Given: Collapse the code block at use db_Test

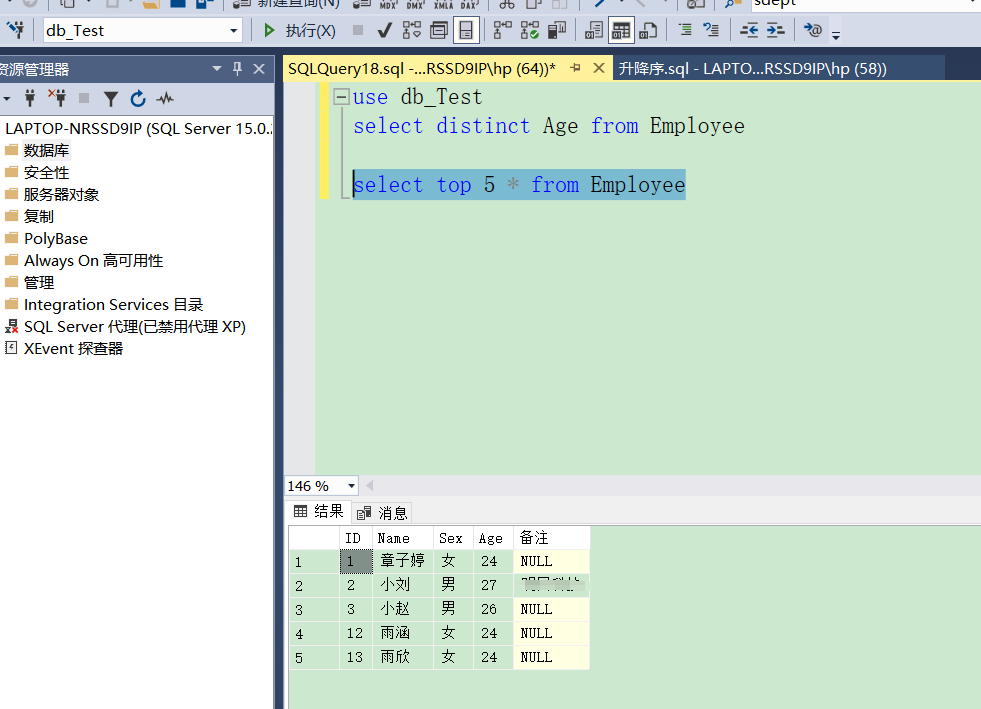Looking at the screenshot, I should pyautogui.click(x=342, y=96).
